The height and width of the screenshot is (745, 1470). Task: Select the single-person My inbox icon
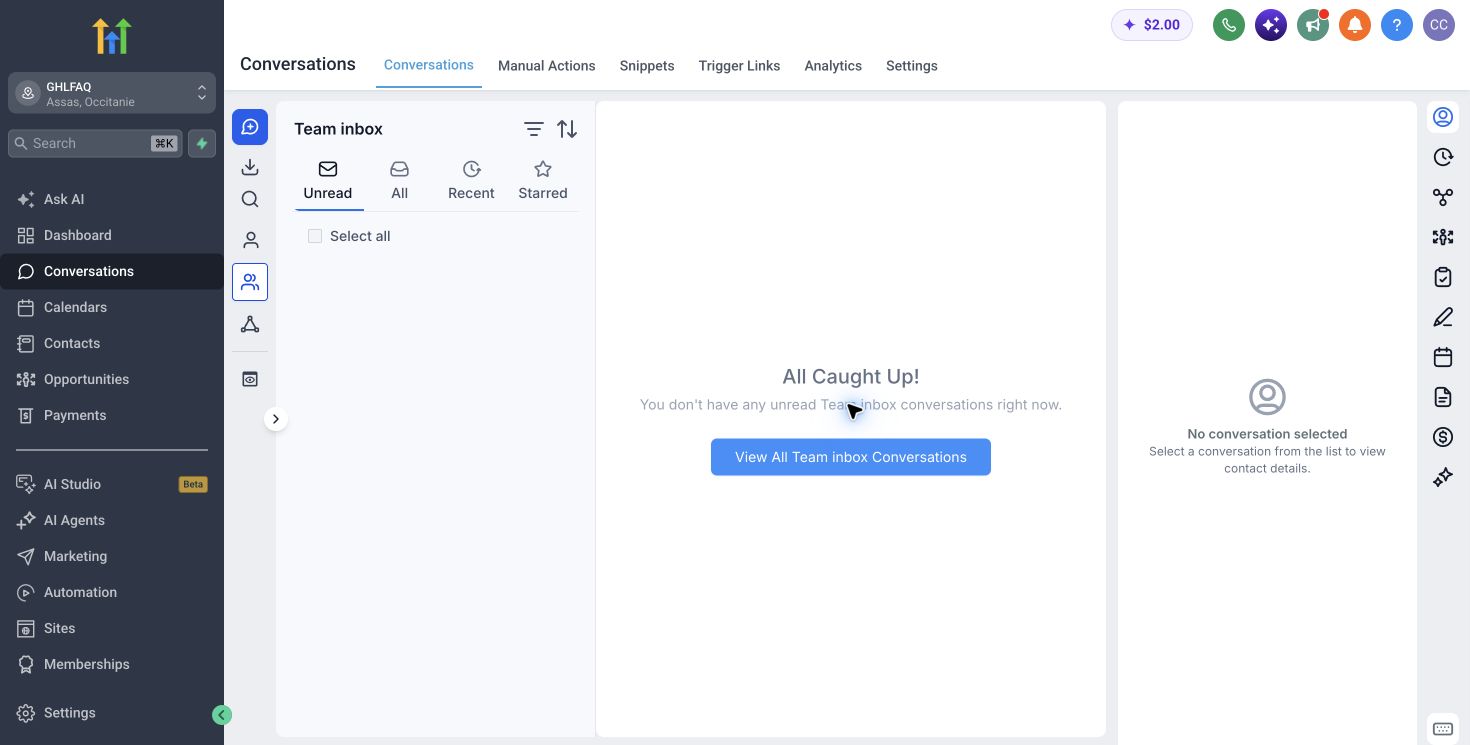pyautogui.click(x=250, y=240)
